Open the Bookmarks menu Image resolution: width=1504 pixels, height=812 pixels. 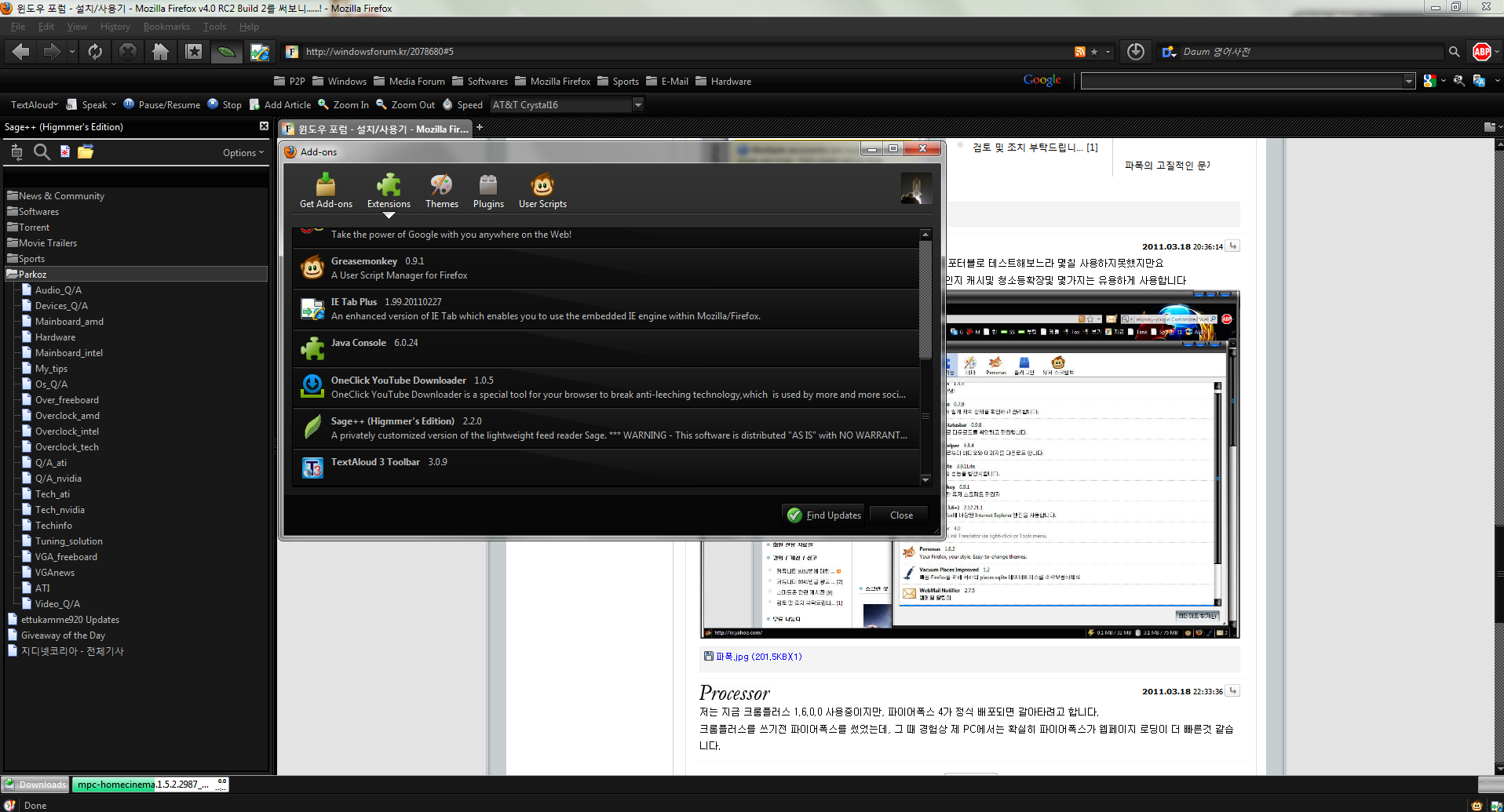click(166, 26)
